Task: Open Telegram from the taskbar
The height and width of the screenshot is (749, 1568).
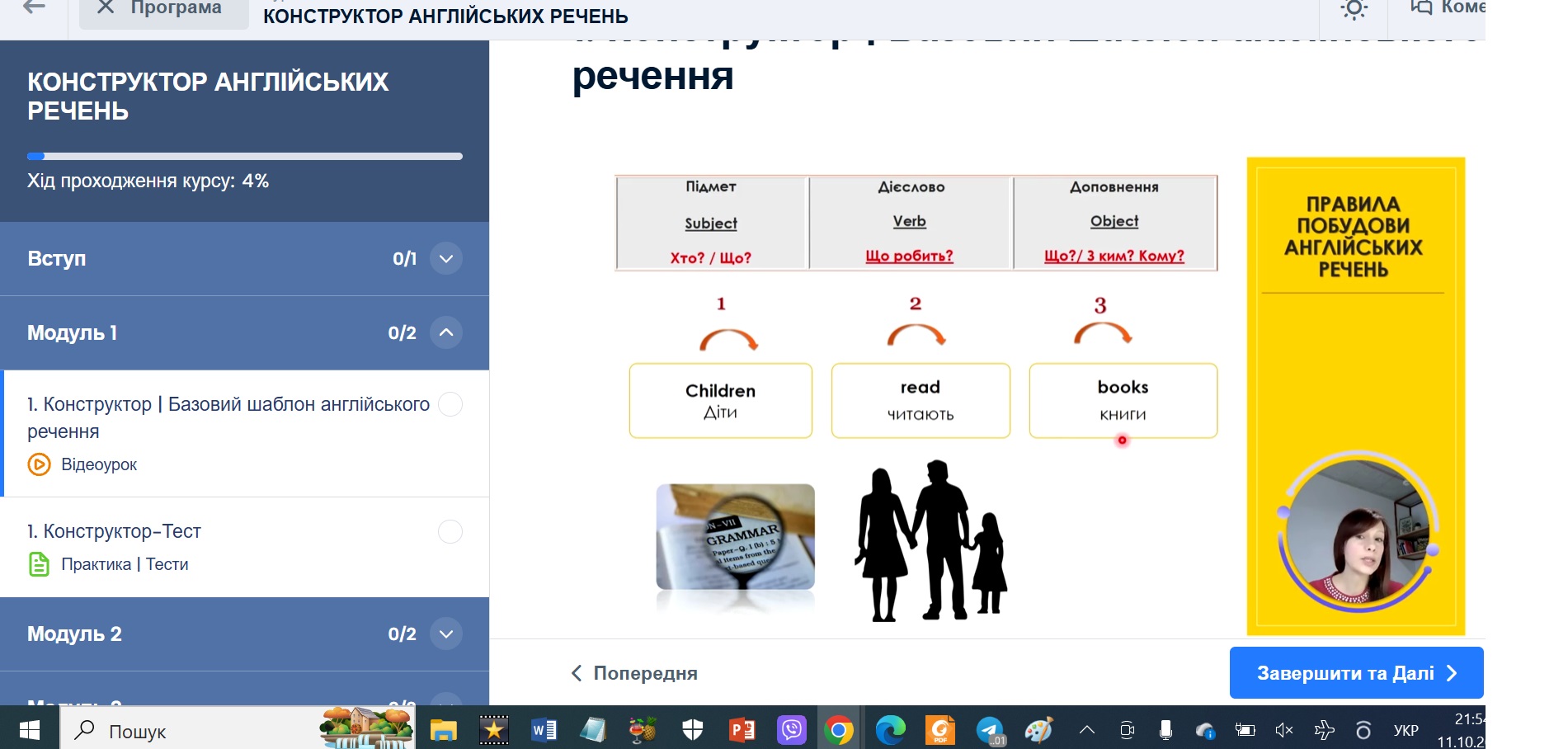Action: click(x=990, y=730)
